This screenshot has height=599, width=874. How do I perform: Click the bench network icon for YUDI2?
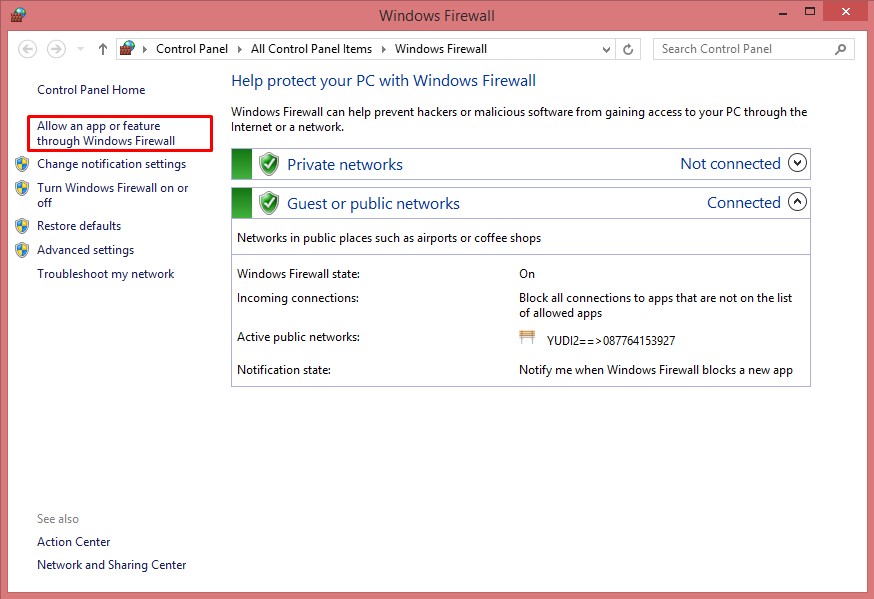[527, 337]
